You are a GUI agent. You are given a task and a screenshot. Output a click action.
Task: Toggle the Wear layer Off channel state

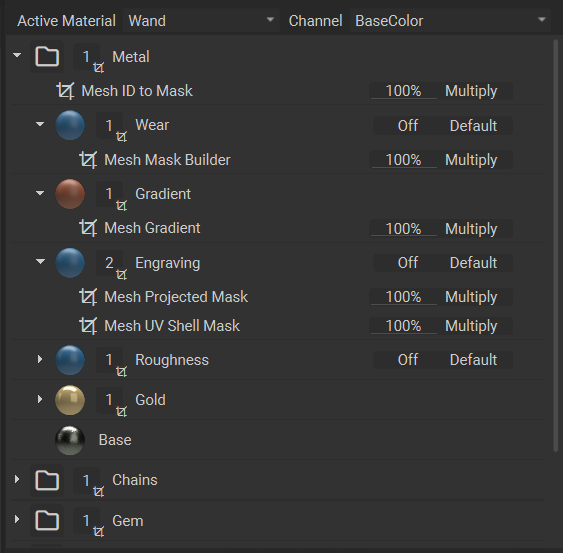407,126
